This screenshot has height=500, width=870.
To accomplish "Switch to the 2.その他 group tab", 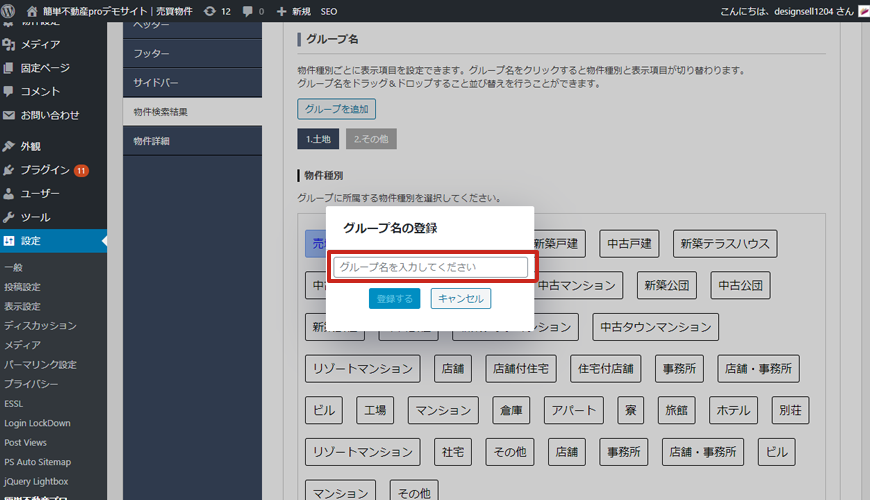I will click(x=371, y=139).
